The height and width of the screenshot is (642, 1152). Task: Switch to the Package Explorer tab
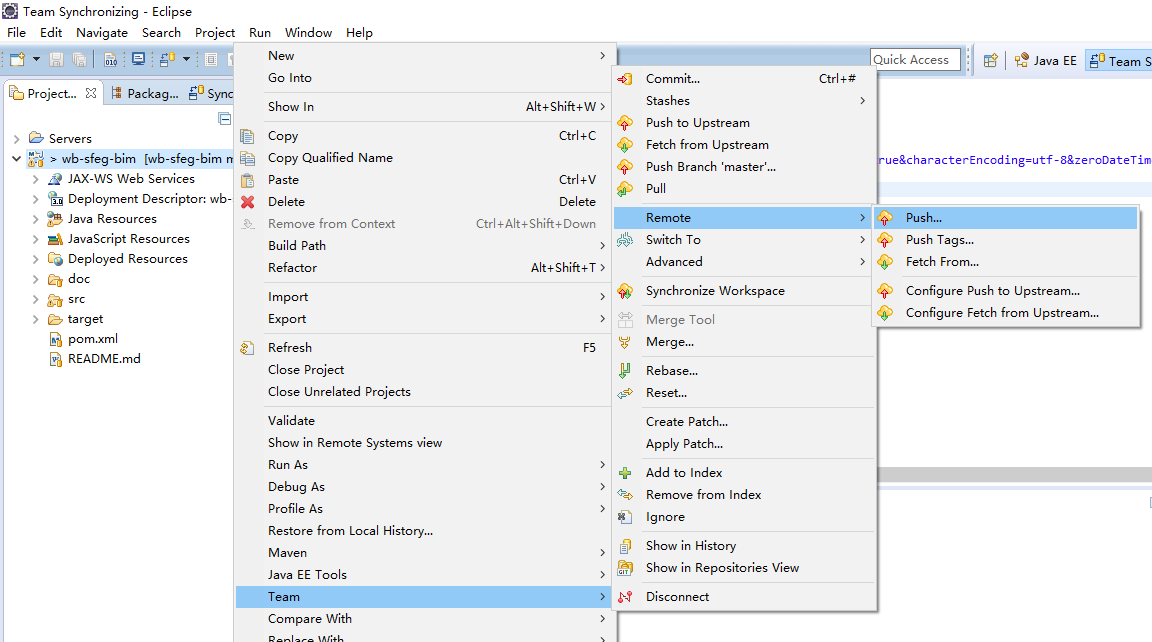[x=145, y=93]
